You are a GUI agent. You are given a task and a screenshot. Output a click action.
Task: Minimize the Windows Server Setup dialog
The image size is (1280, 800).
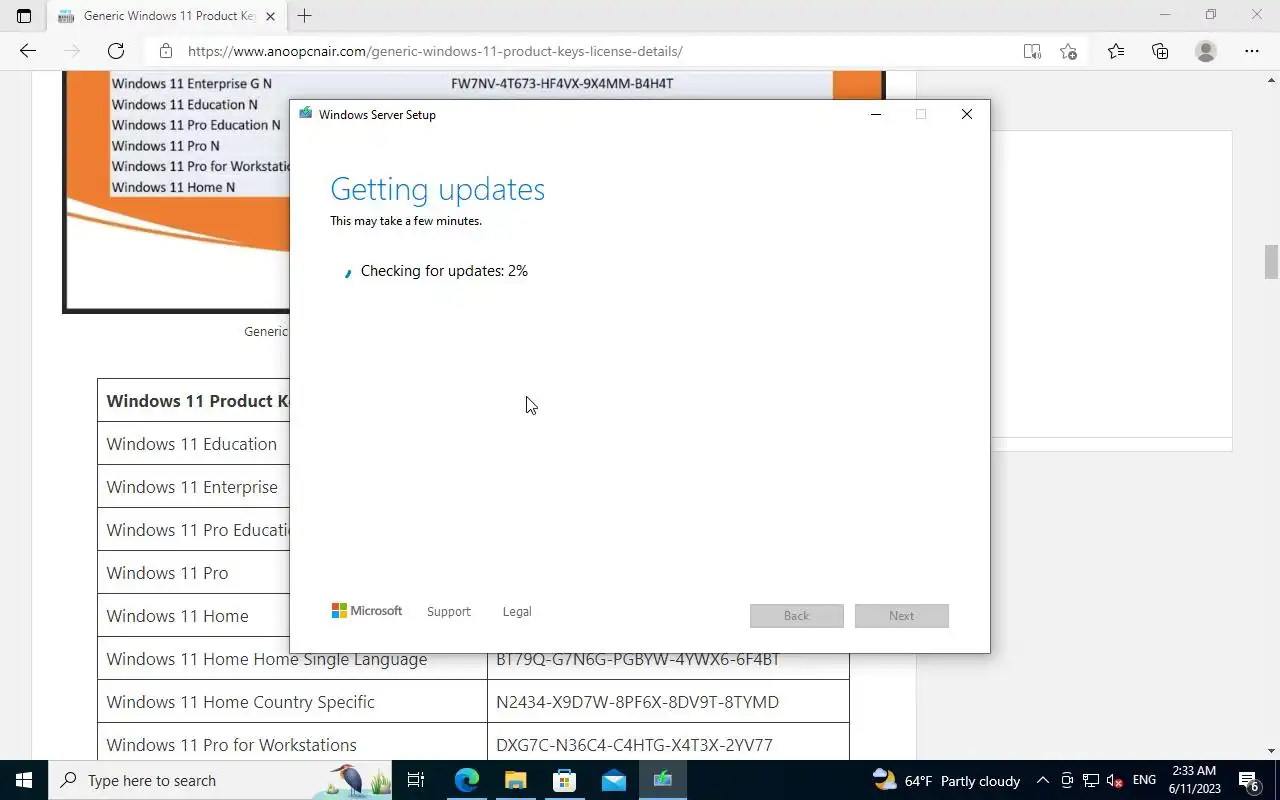(x=875, y=114)
